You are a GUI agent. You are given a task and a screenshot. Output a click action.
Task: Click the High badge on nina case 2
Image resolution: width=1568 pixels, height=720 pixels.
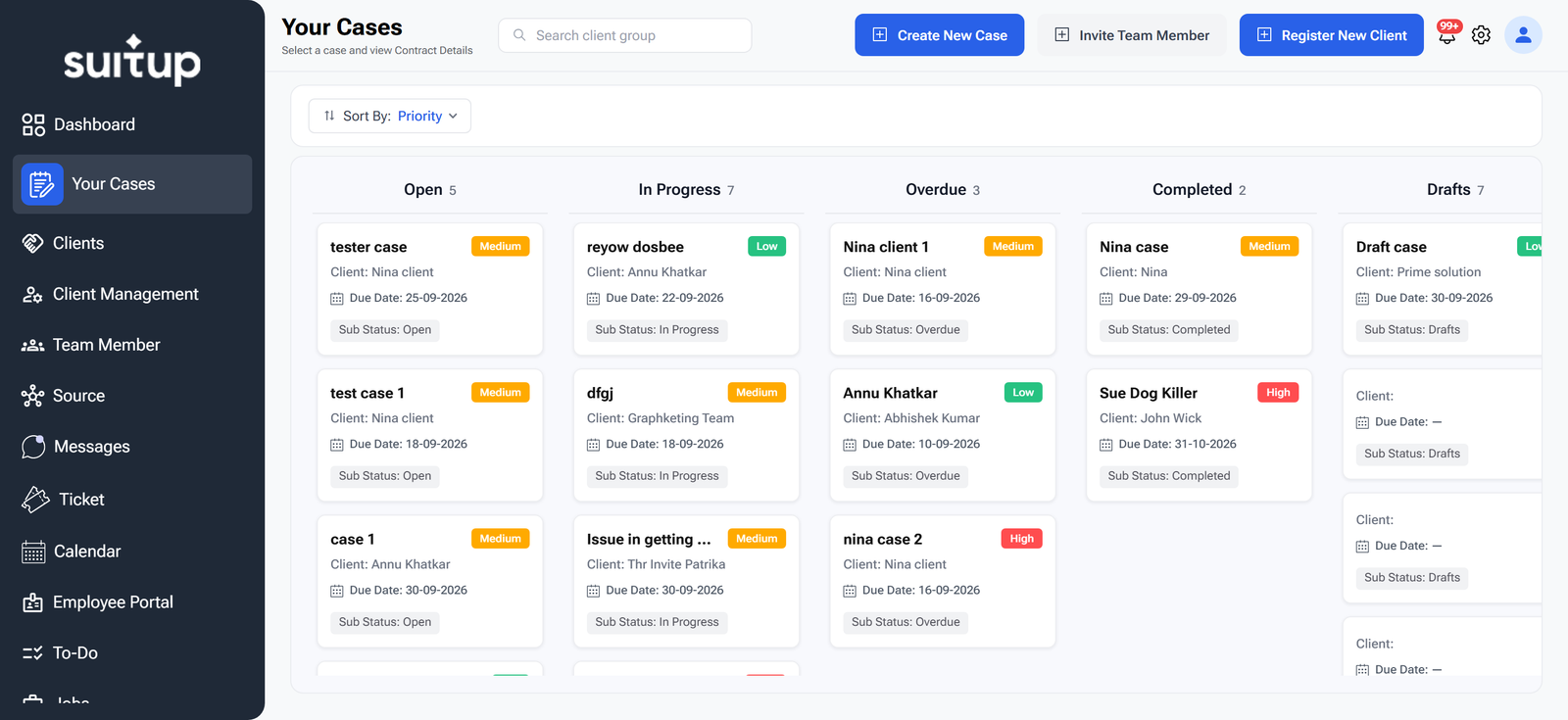click(1022, 539)
